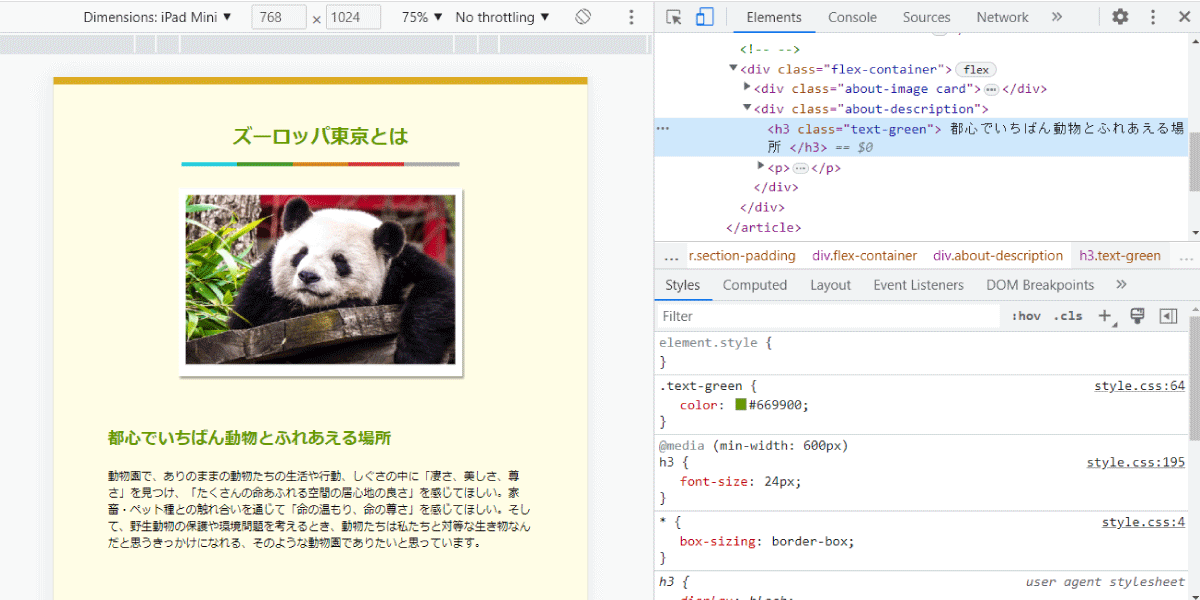
Task: Open the Event Listeners tab
Action: coord(918,285)
